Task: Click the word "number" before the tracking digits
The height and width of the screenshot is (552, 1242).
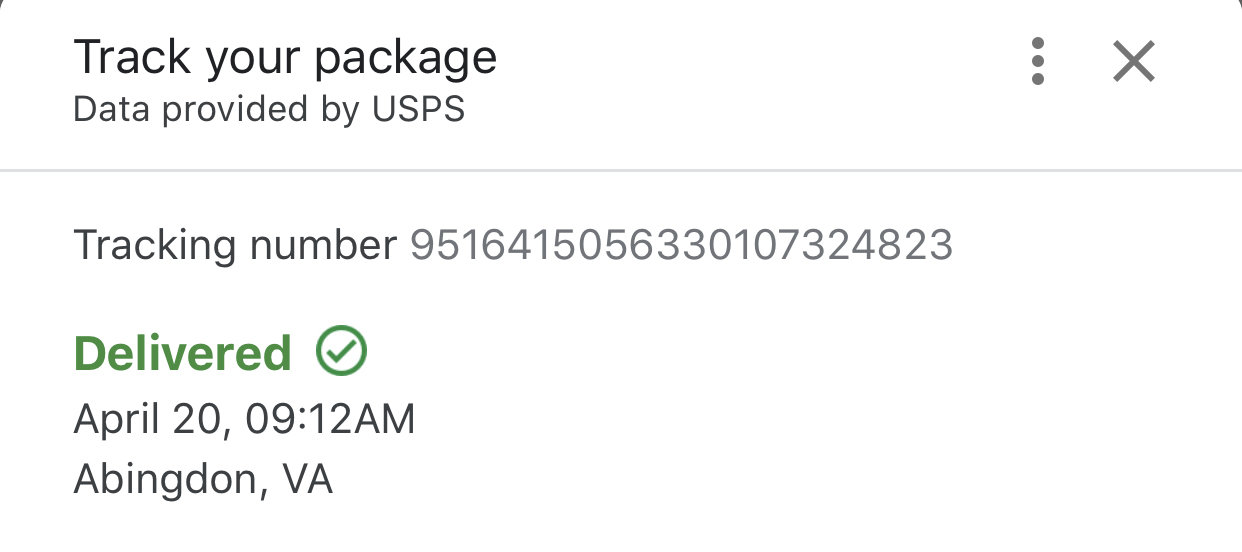Action: point(323,246)
